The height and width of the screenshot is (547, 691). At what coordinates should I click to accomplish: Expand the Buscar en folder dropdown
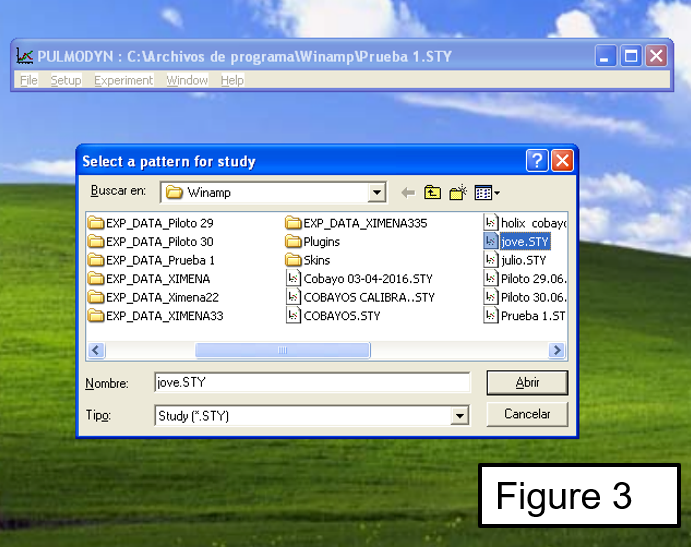[377, 193]
